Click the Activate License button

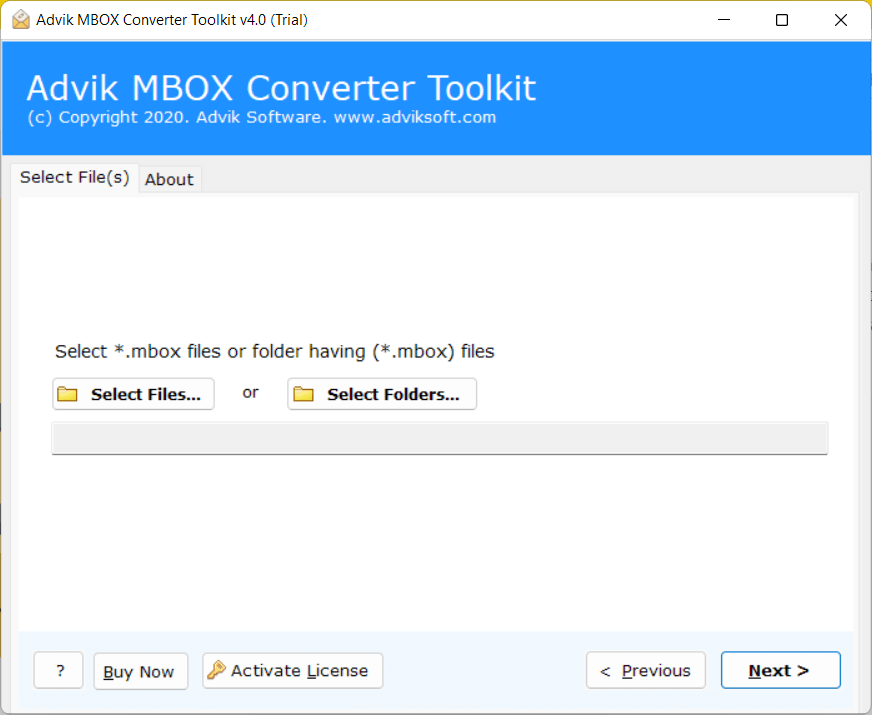[x=293, y=671]
